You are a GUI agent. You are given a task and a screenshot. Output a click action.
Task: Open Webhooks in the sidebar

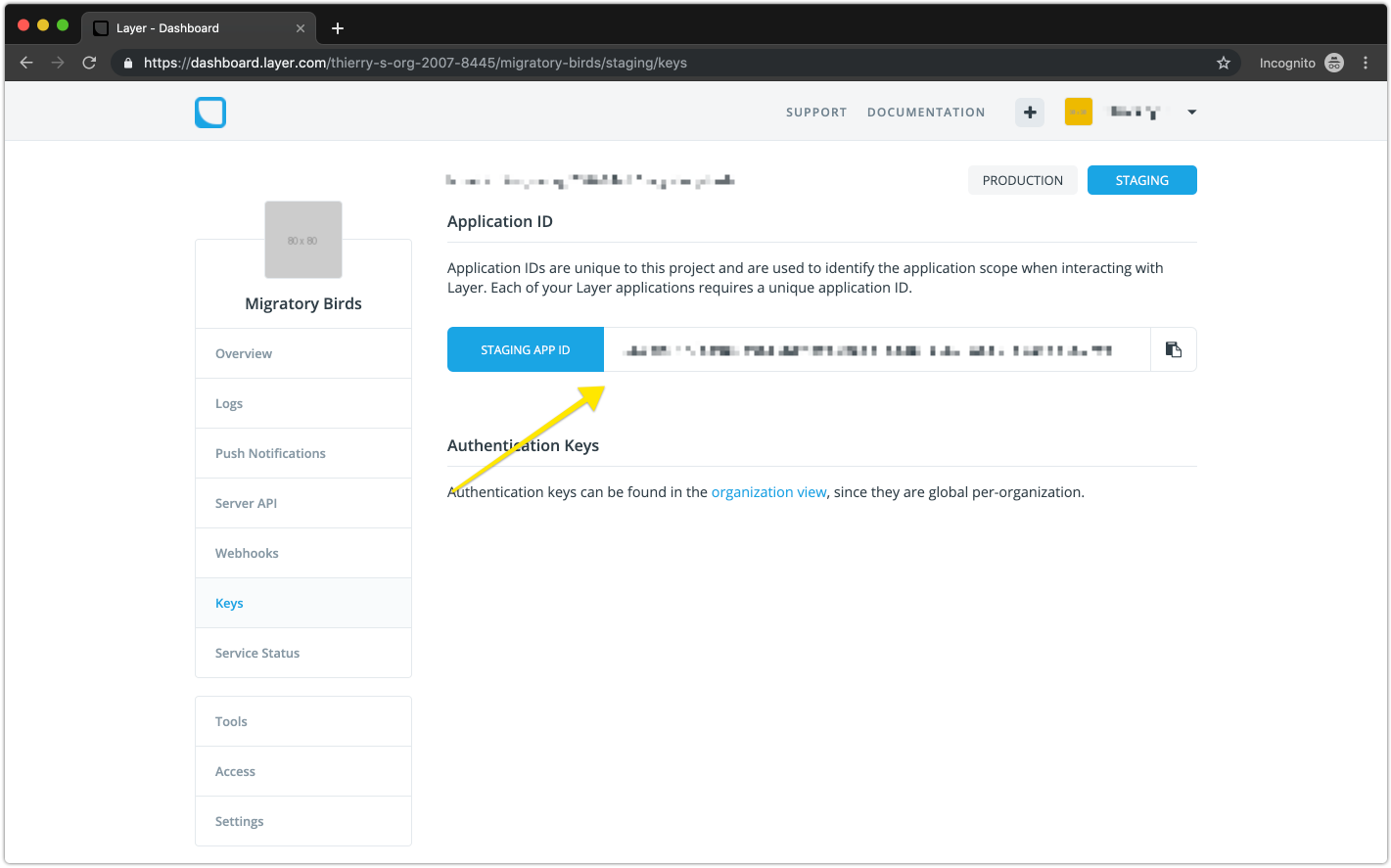(303, 553)
